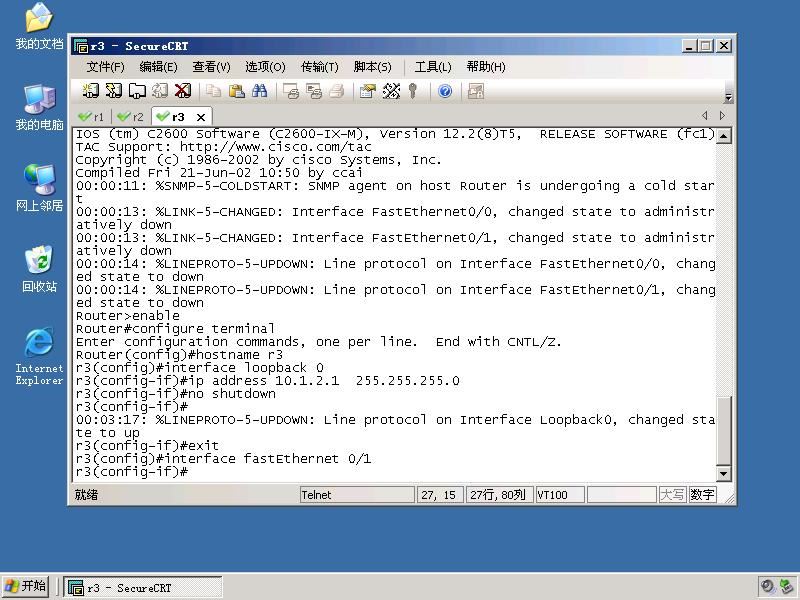The width and height of the screenshot is (800, 600).
Task: Click the toolbar overflow chevron
Action: (x=729, y=97)
